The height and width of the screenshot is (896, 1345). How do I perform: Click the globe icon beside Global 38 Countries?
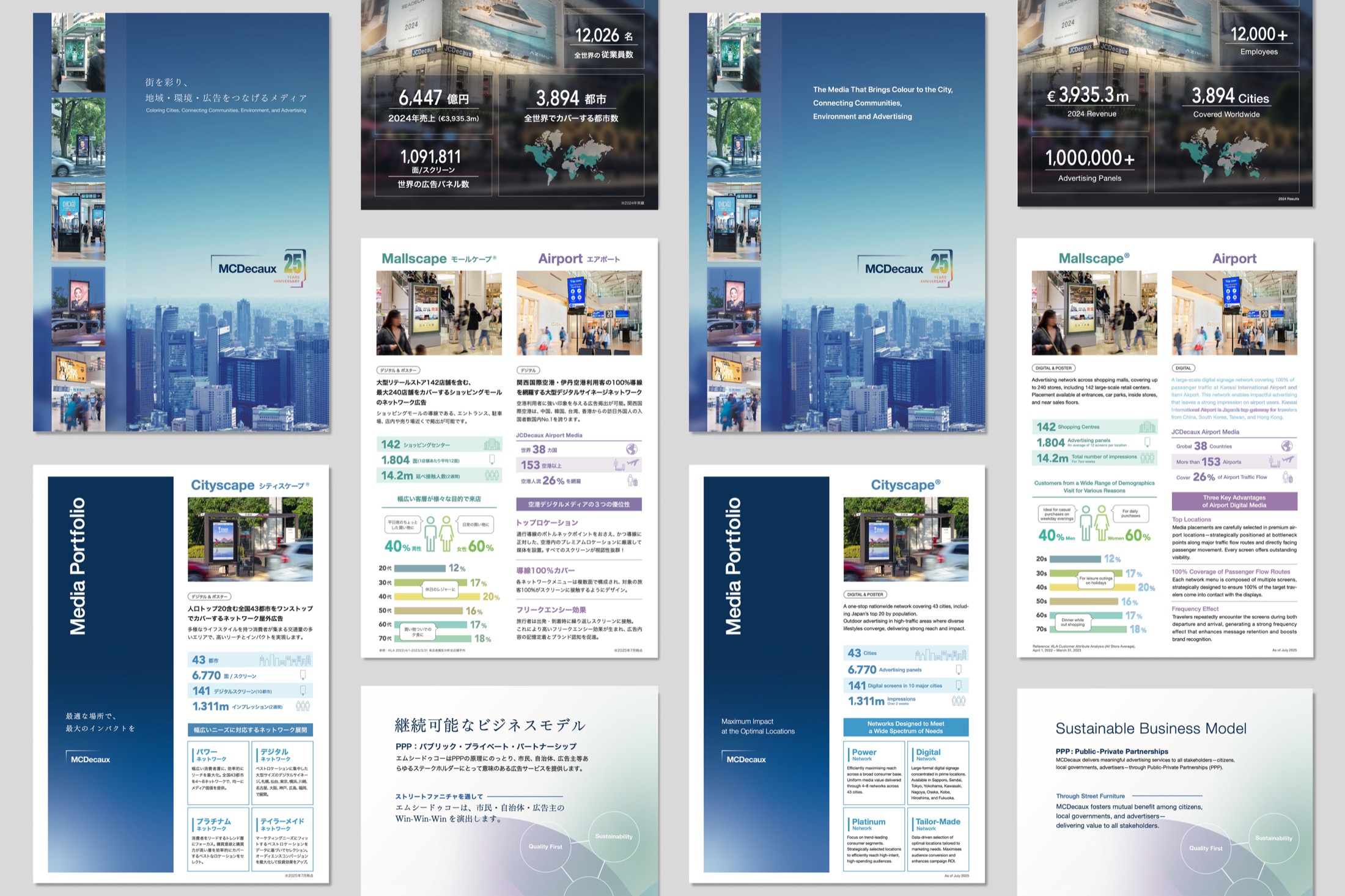[1287, 446]
